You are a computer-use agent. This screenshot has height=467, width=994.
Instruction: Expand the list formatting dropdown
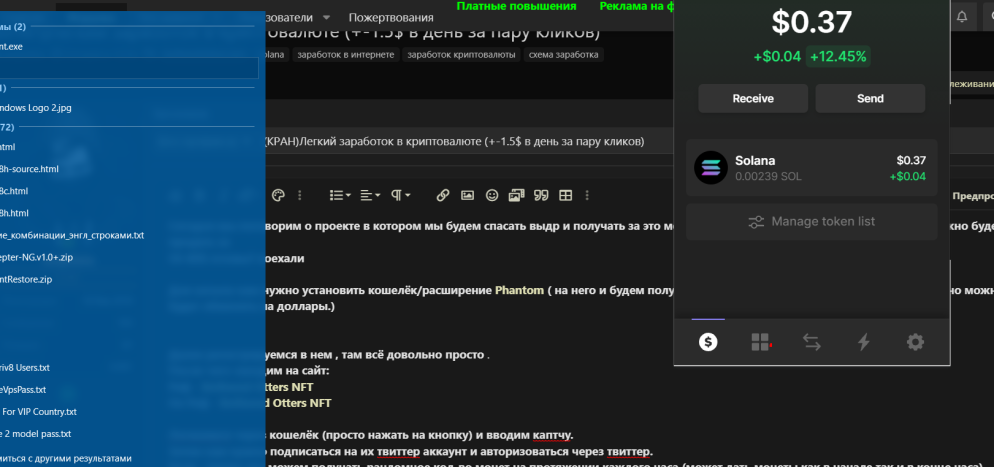pyautogui.click(x=340, y=195)
